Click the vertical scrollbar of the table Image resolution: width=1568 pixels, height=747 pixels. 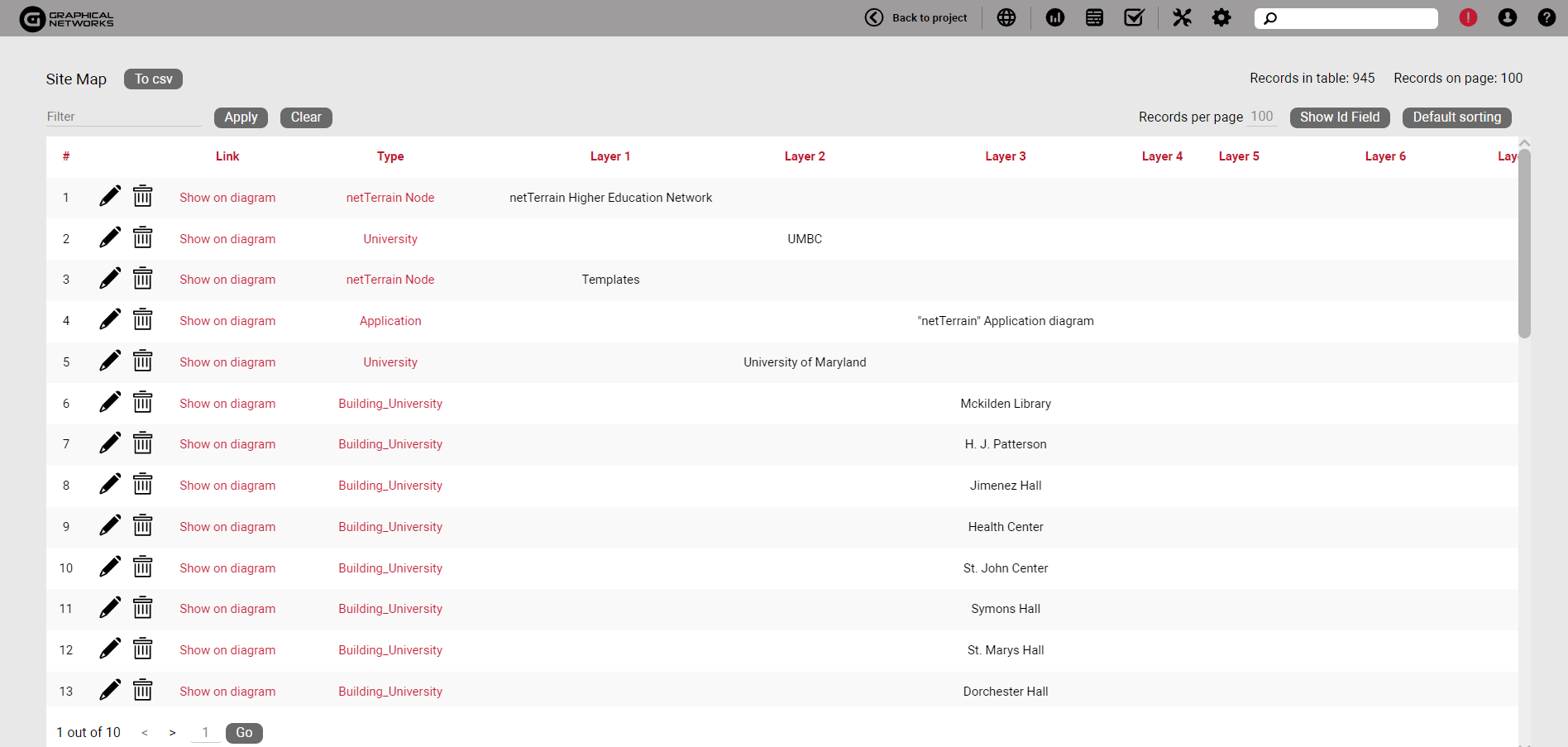[1524, 248]
